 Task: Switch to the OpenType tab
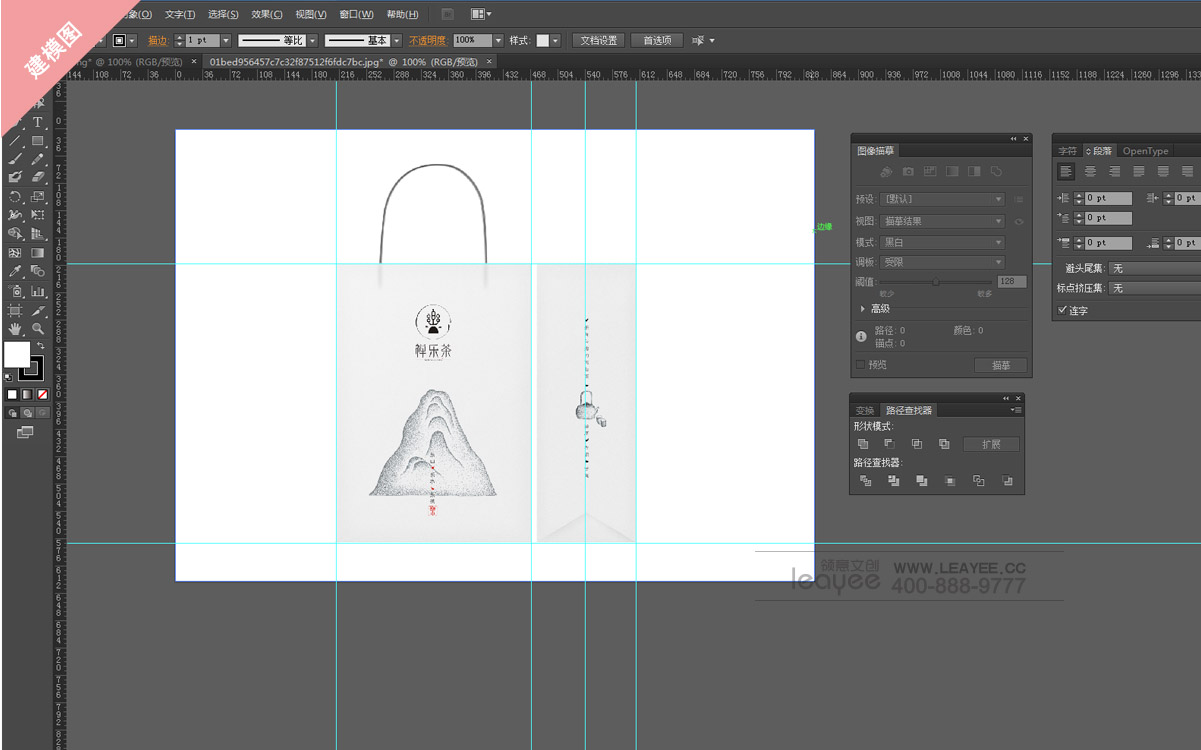tap(1145, 151)
